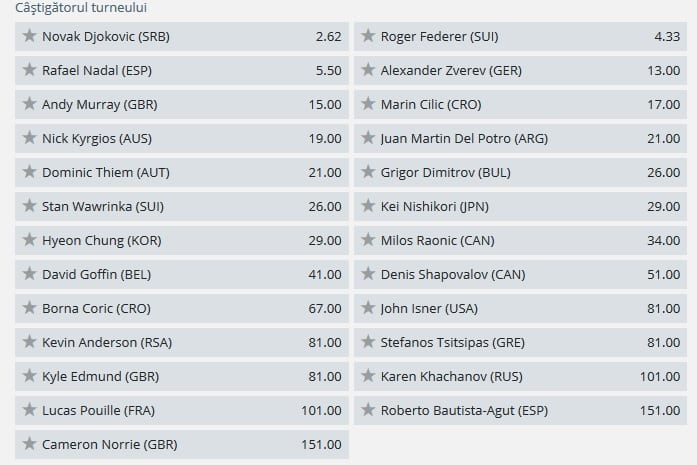Click the star beside Cameron Norrie

[x=28, y=444]
